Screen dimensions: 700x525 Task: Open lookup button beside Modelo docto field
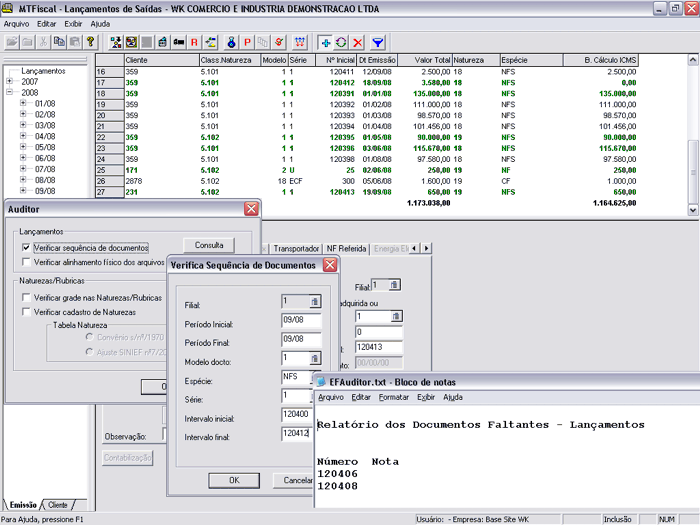pos(313,358)
